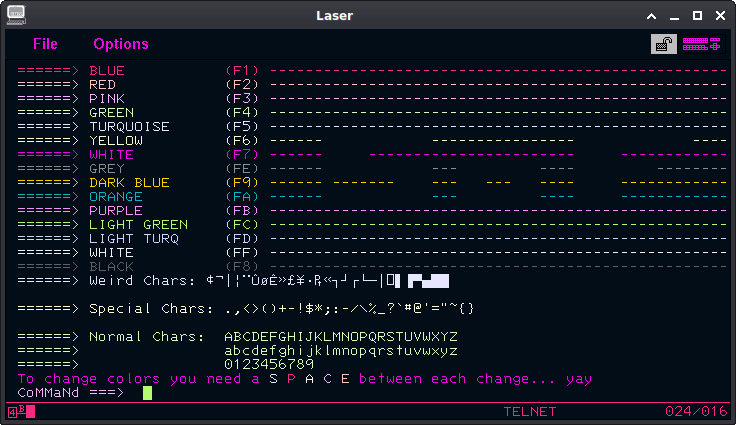Click the (F1) key label

242,71
